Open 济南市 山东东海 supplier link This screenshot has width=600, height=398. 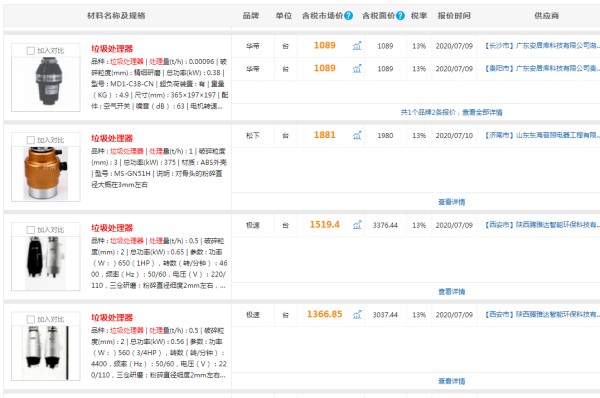point(541,135)
